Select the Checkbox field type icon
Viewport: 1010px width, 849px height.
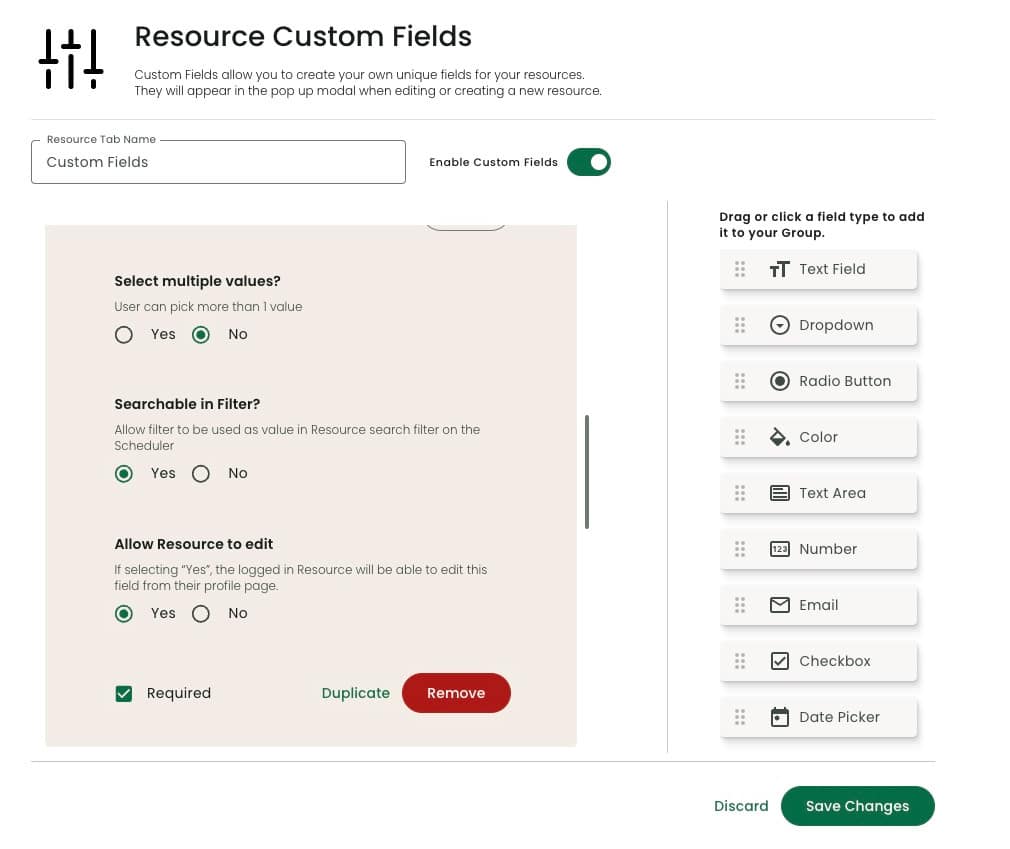780,661
